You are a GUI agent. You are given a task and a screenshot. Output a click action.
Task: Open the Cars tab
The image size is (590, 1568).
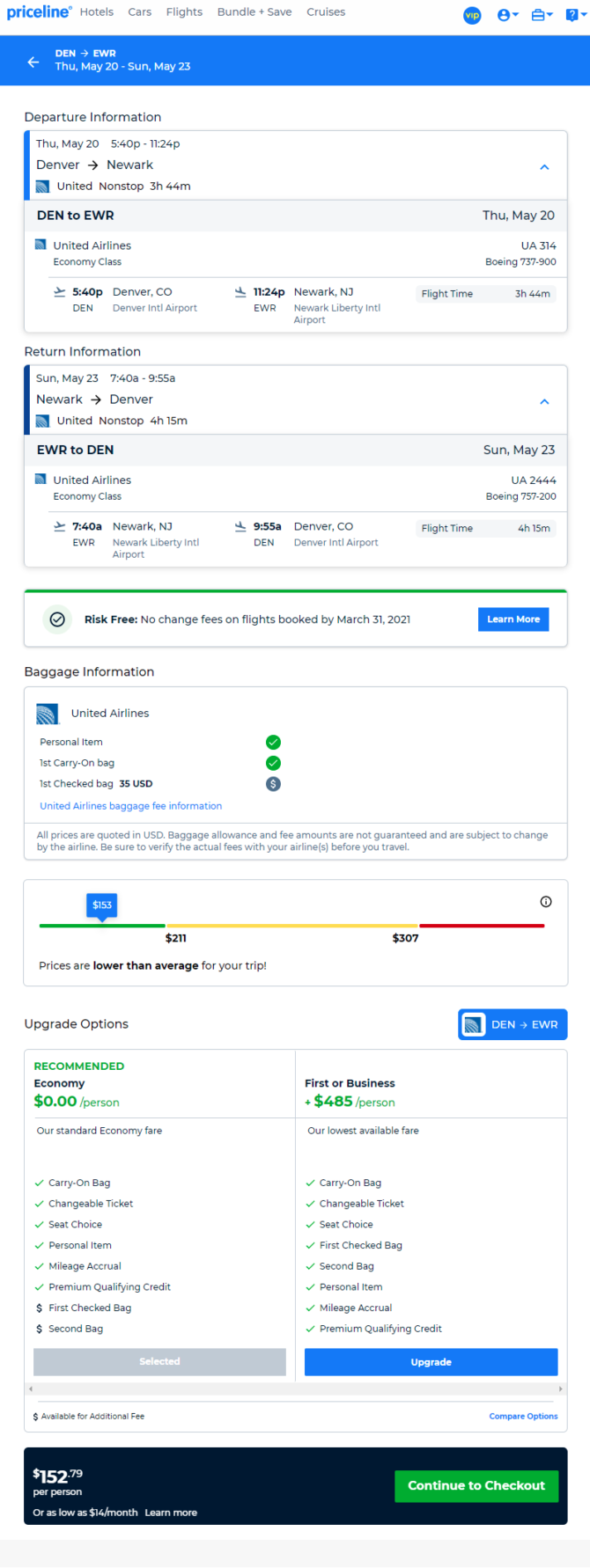tap(139, 12)
